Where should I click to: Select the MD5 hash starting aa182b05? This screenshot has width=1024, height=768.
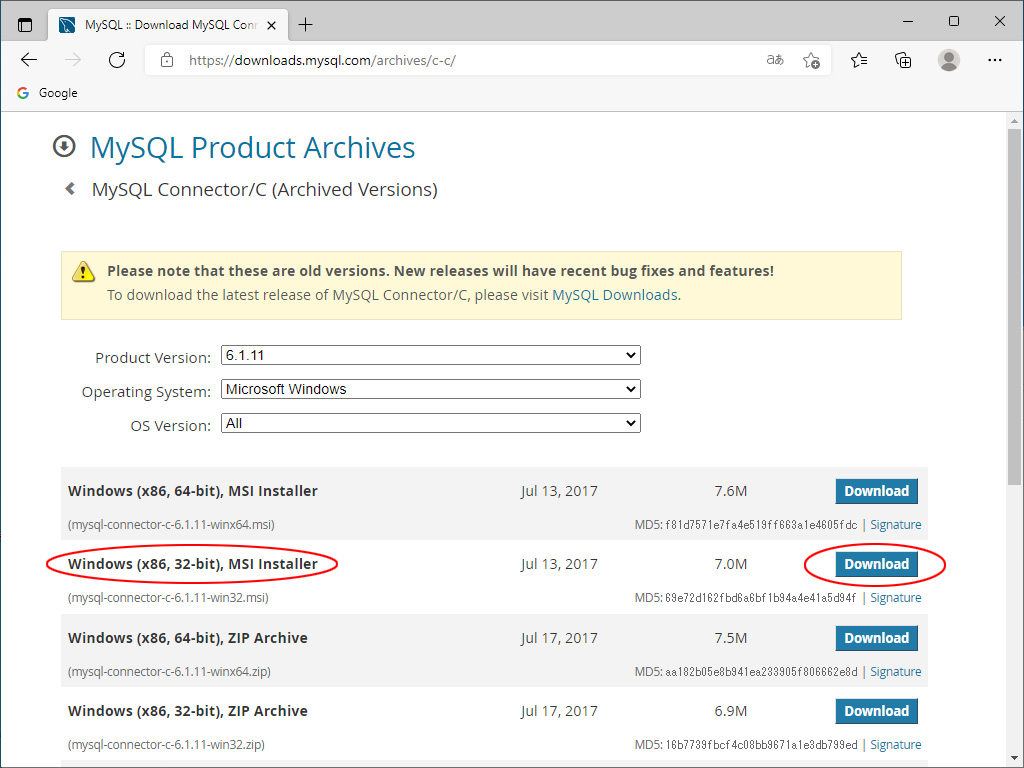click(x=761, y=672)
